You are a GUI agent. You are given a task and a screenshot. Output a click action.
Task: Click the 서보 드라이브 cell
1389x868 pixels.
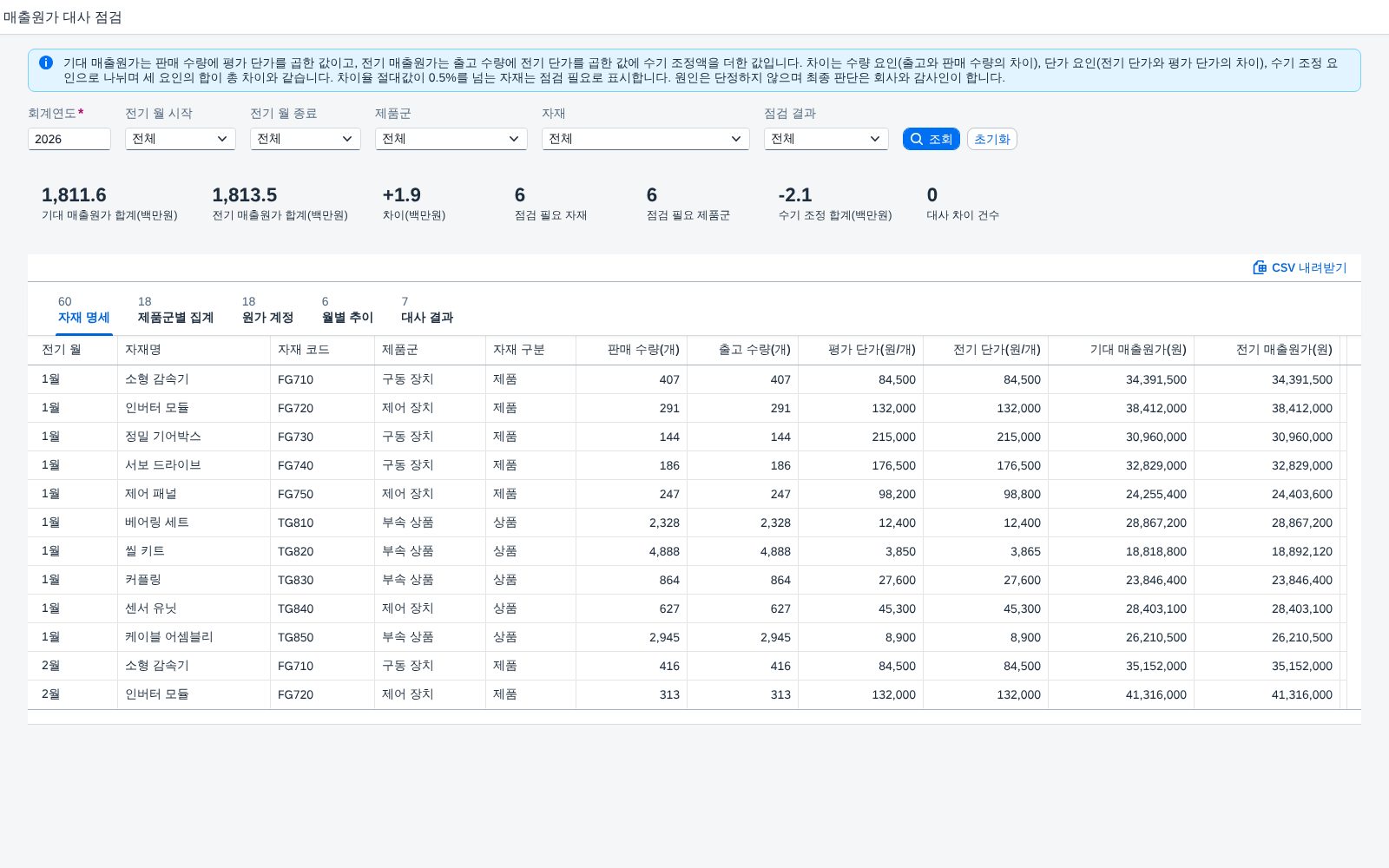(x=194, y=465)
